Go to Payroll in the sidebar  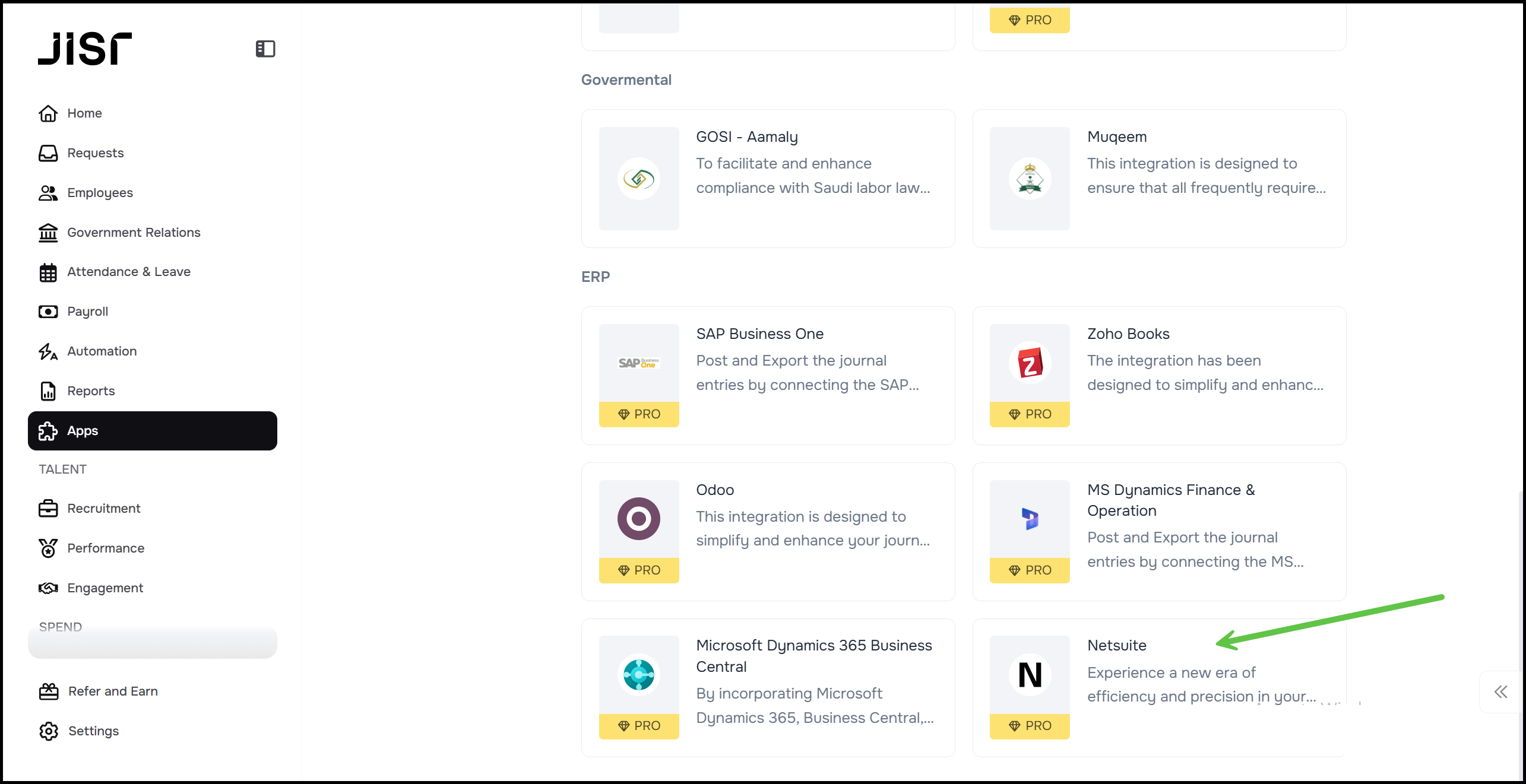coord(87,312)
